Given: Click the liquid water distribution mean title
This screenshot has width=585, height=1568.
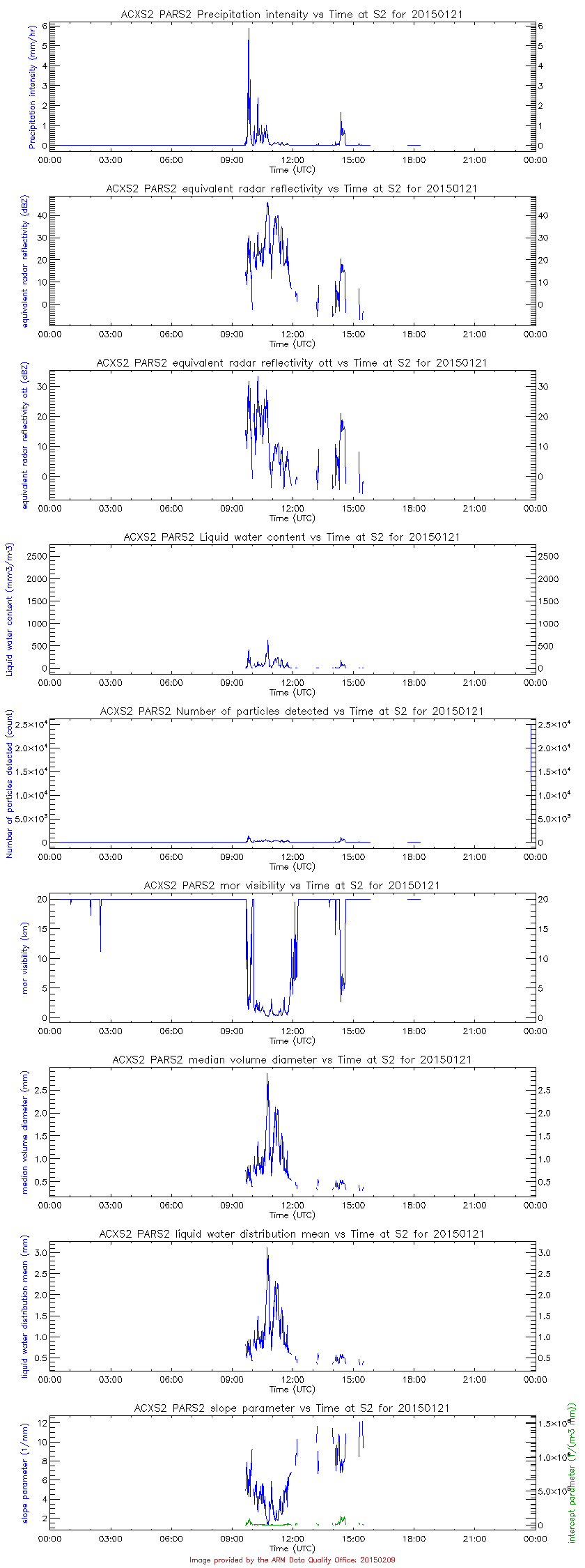Looking at the screenshot, I should point(292,1234).
